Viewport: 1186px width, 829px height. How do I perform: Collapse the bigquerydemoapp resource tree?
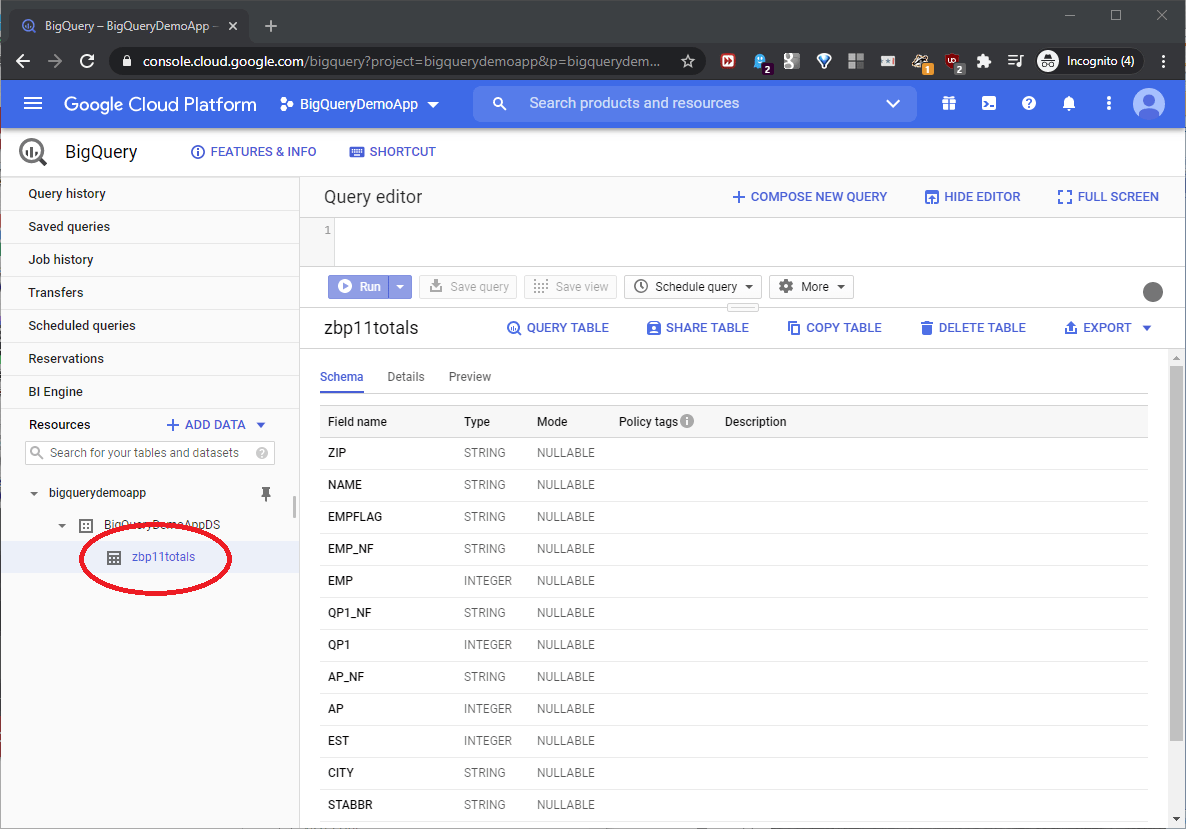[x=35, y=492]
